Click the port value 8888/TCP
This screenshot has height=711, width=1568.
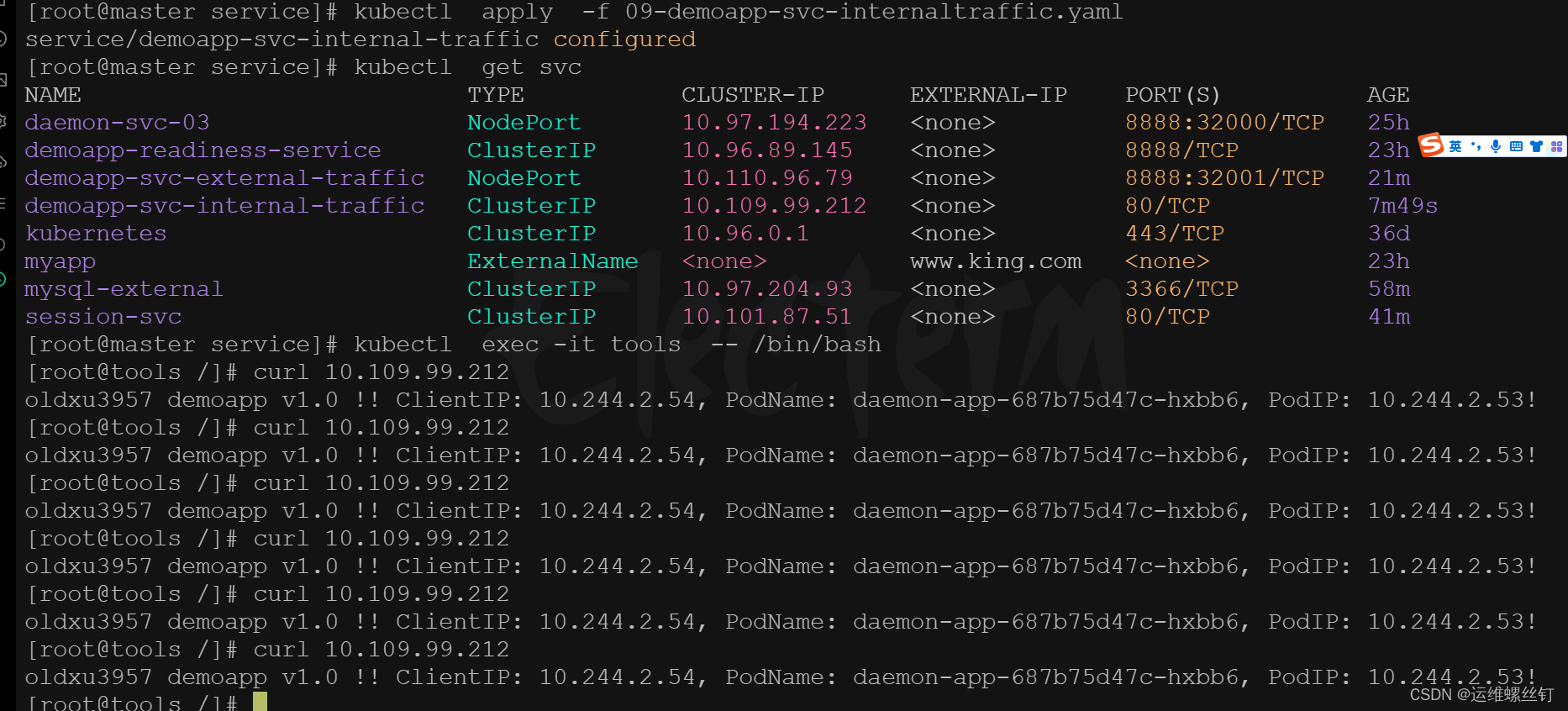pyautogui.click(x=1182, y=150)
